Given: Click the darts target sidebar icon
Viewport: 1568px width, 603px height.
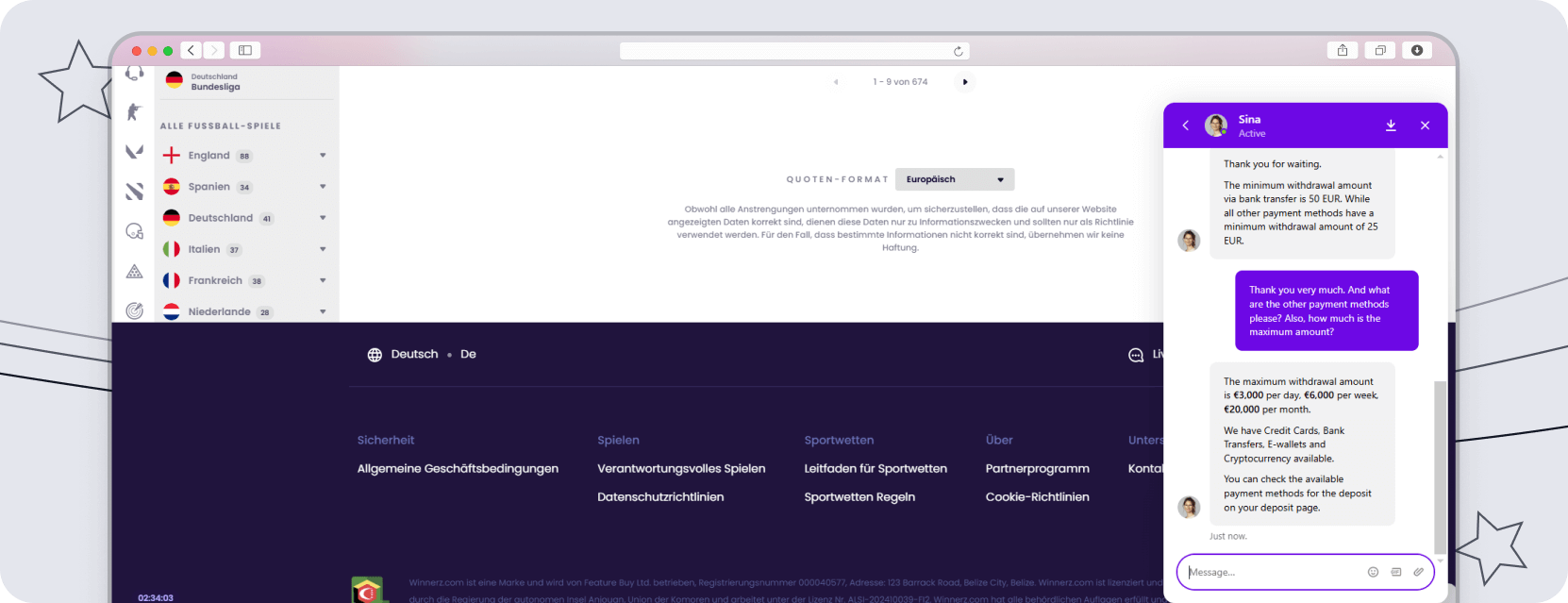Looking at the screenshot, I should click(134, 310).
